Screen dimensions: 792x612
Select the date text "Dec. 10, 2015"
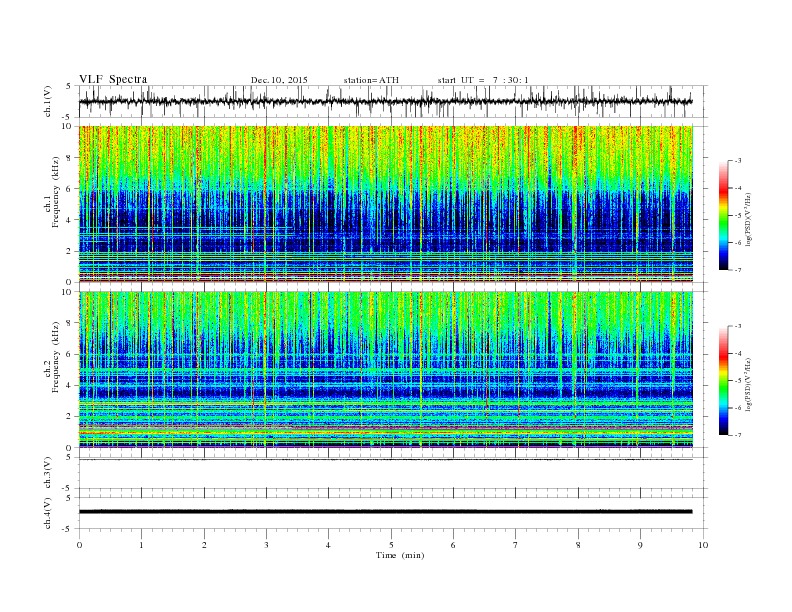click(279, 80)
